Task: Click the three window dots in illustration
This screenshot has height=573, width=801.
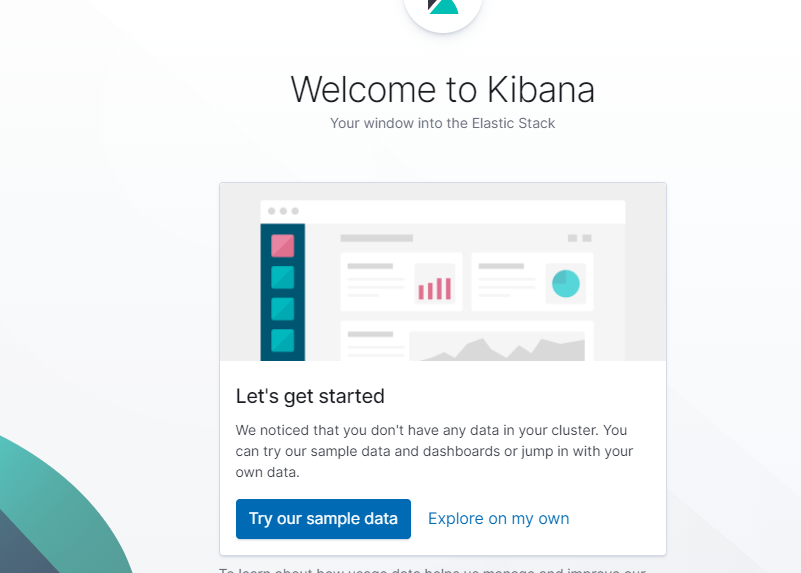Action: [283, 211]
